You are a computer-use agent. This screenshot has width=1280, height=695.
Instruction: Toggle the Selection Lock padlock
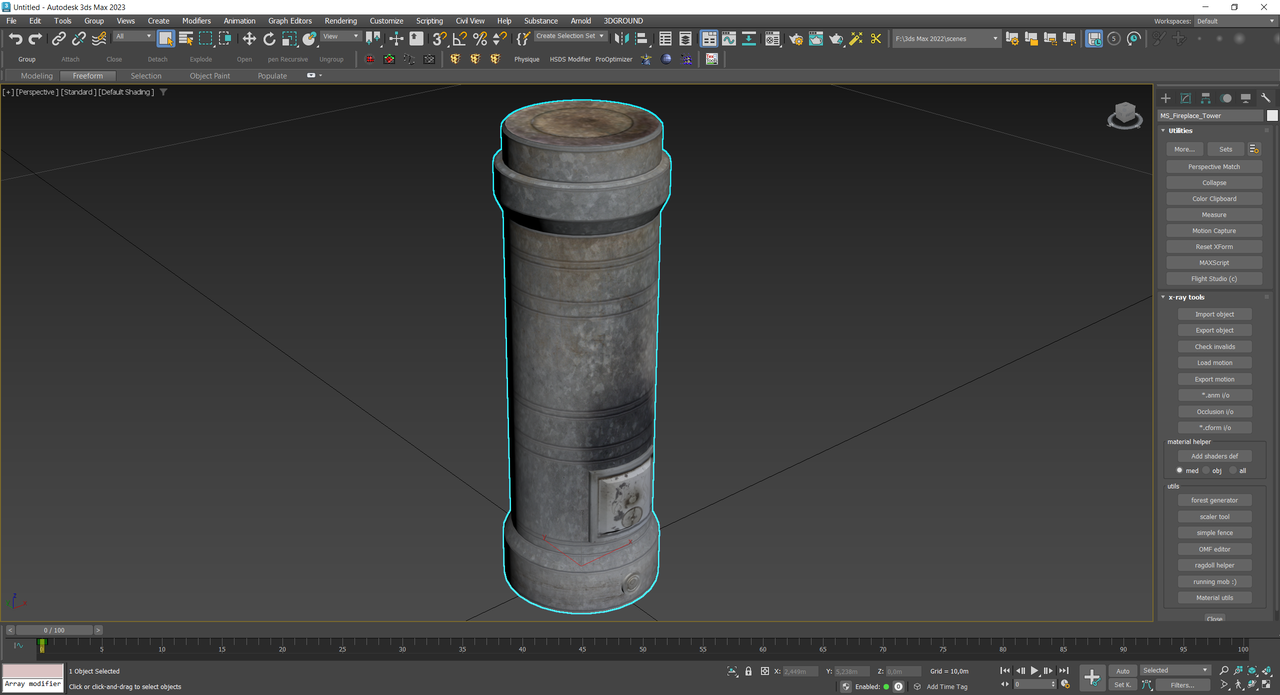click(x=748, y=671)
